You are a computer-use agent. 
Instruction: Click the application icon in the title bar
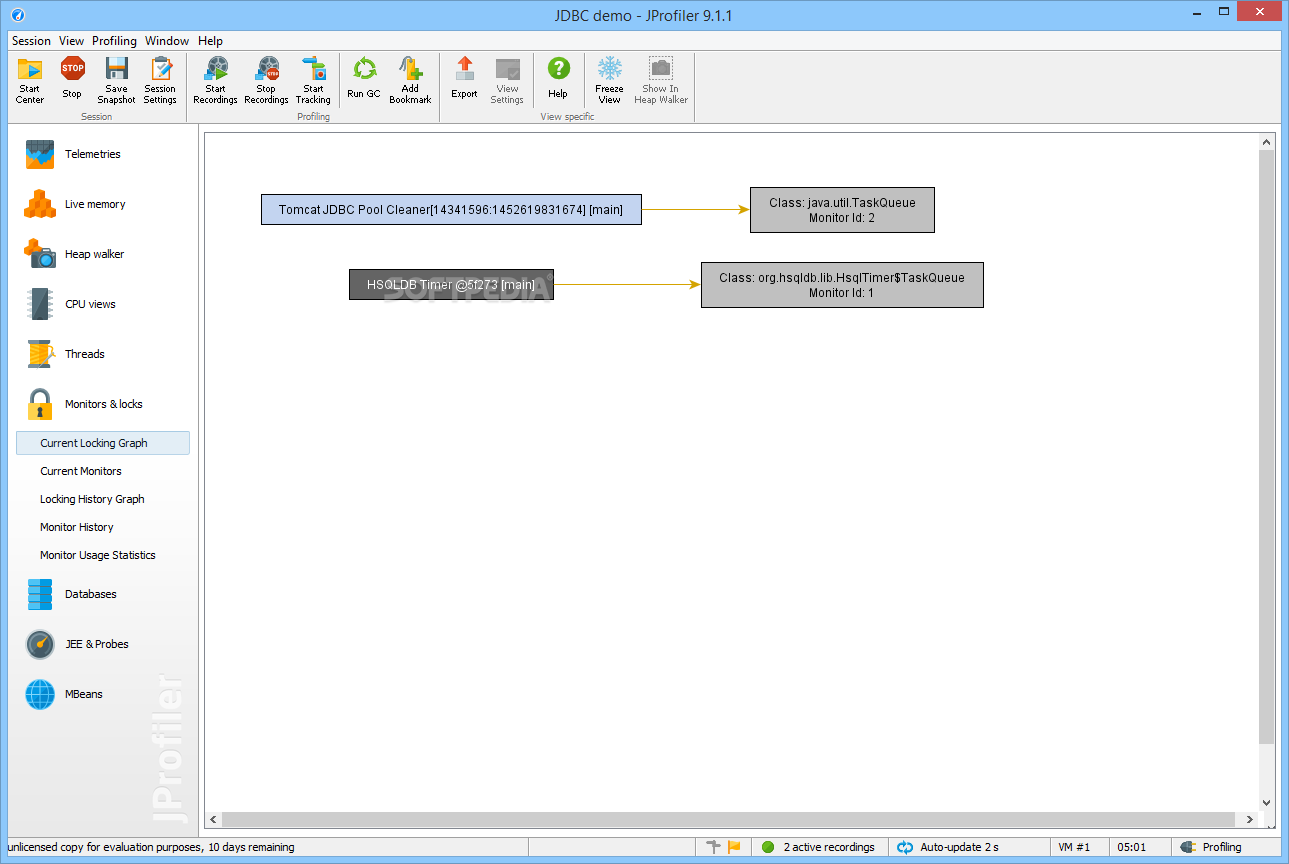click(x=19, y=15)
